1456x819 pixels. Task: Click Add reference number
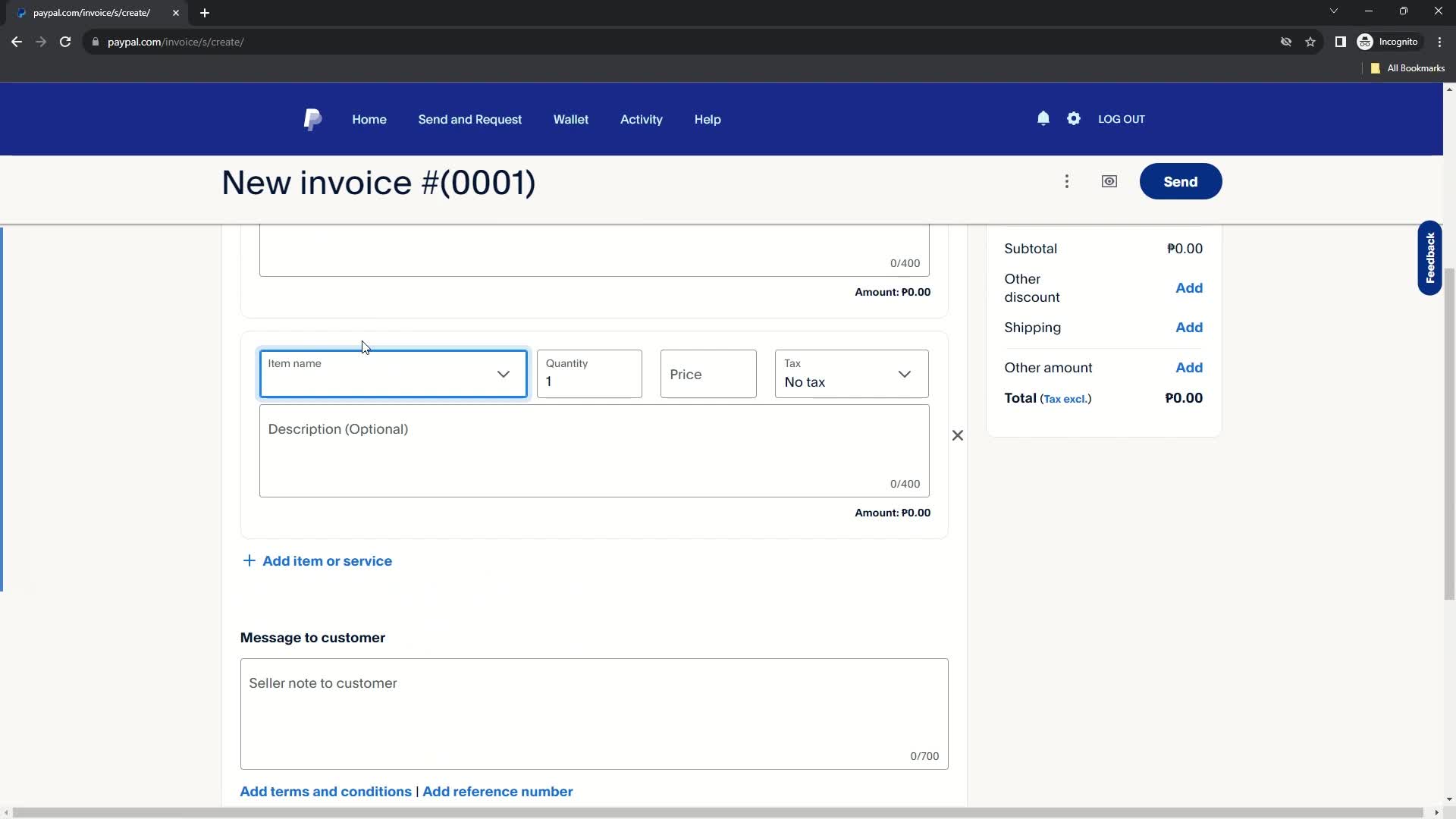pyautogui.click(x=497, y=792)
